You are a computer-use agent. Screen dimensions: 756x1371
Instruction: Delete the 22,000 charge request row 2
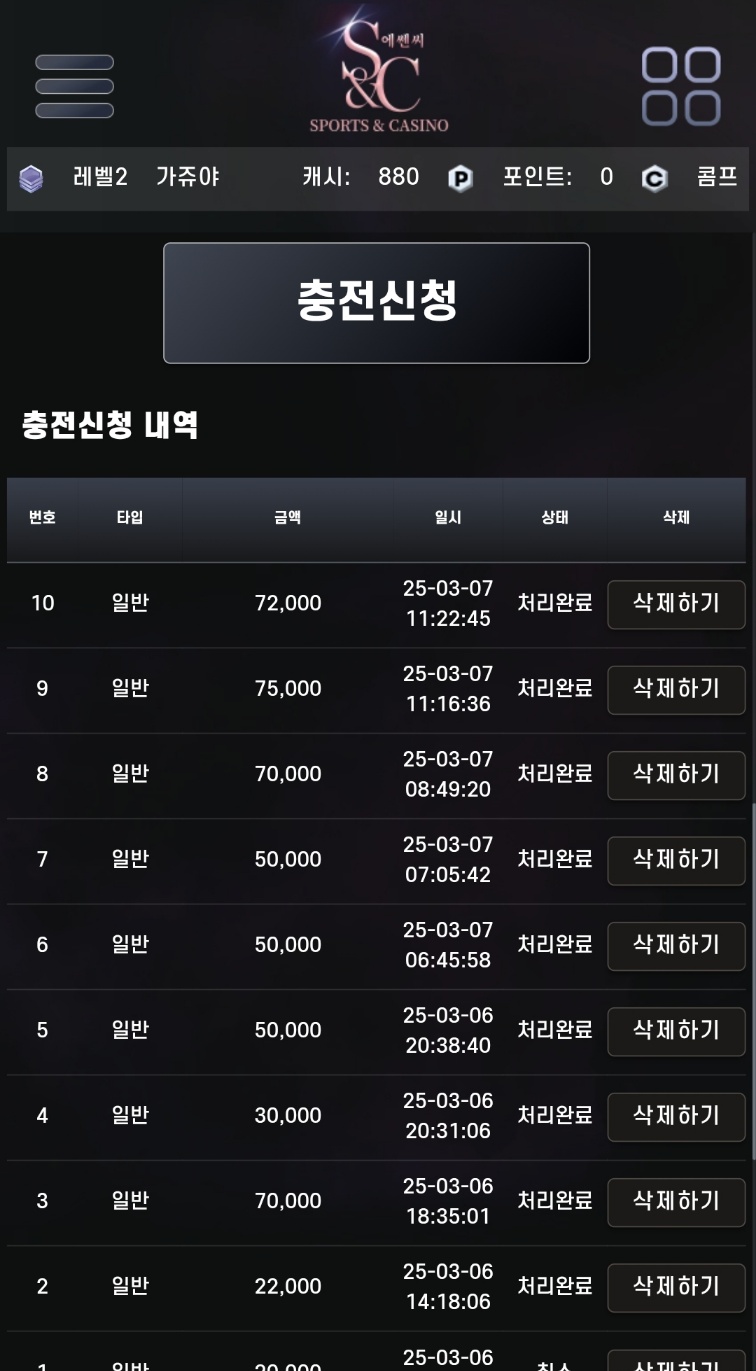pyautogui.click(x=676, y=1287)
